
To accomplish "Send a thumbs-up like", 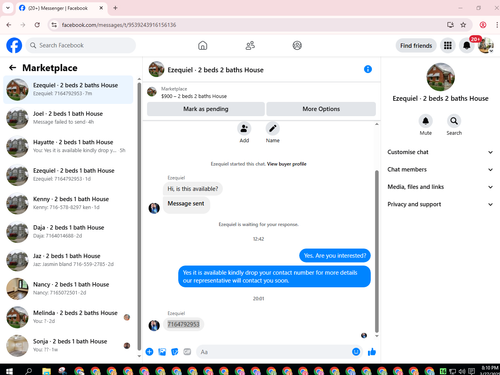I will click(x=372, y=352).
